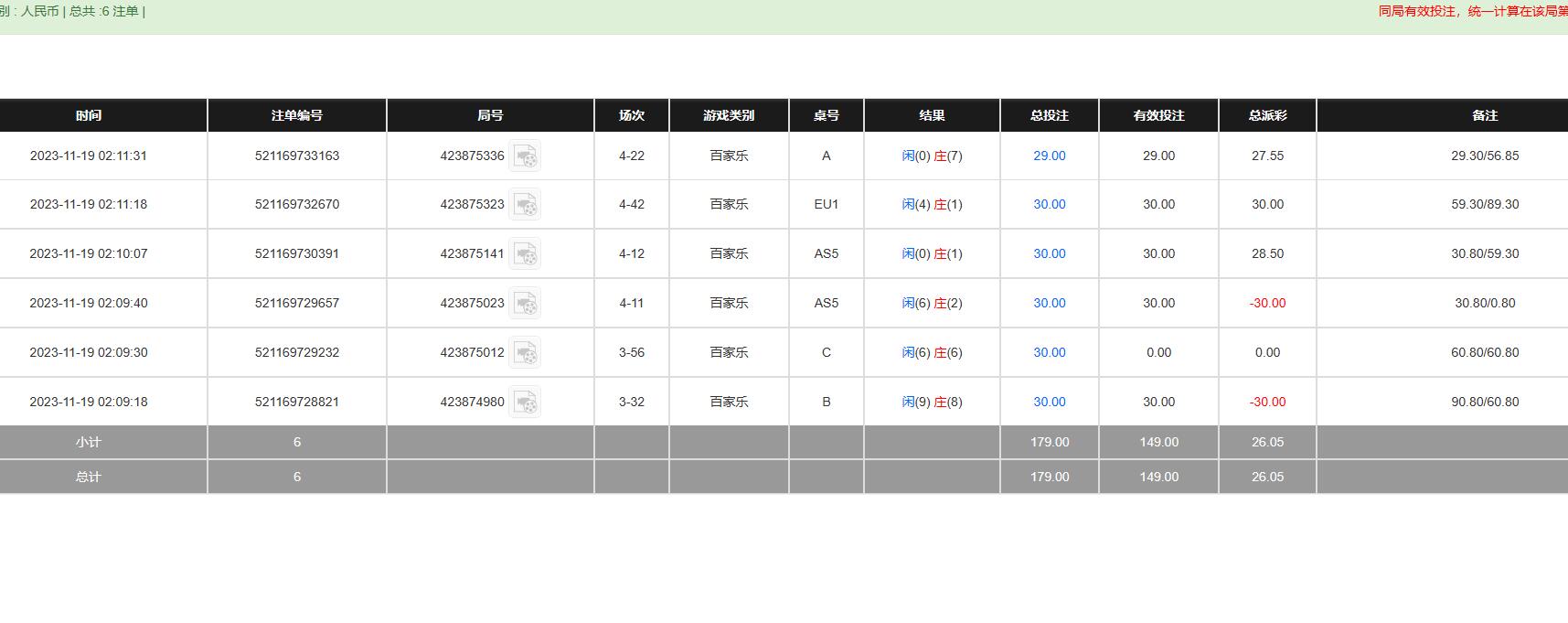Image resolution: width=1568 pixels, height=623 pixels.
Task: Select order number 521169733163
Action: pos(297,156)
